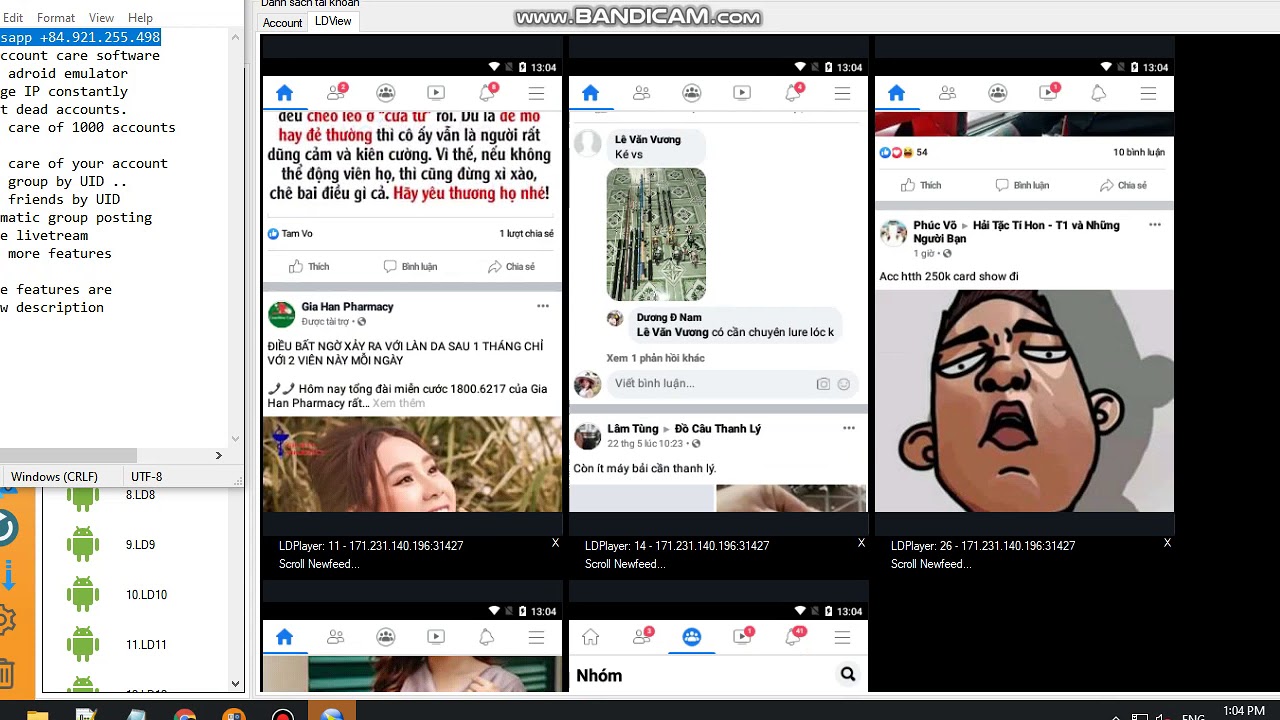Click '10 bình luận' comment count
This screenshot has width=1280, height=720.
click(x=1139, y=152)
